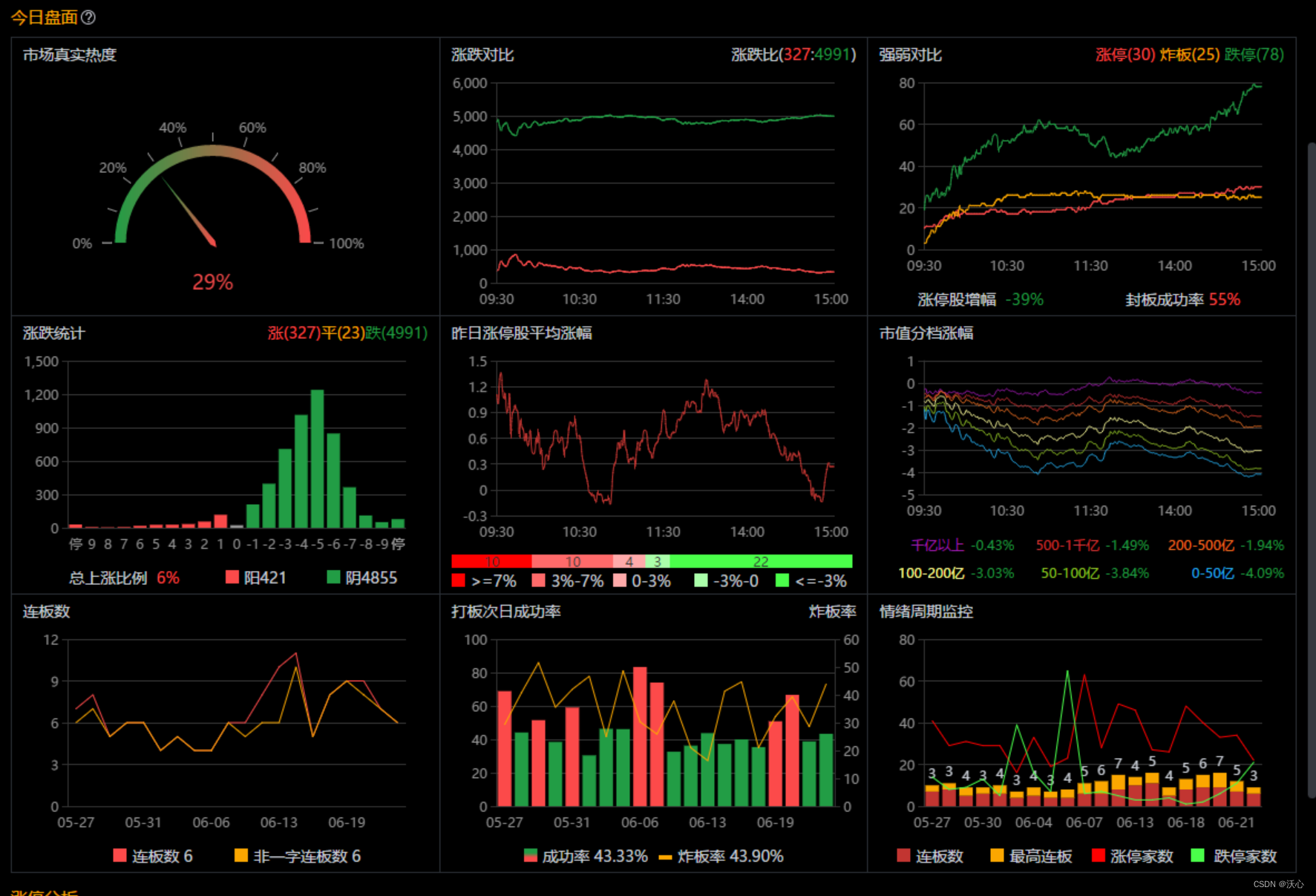This screenshot has height=896, width=1316.
Task: Click the 3%-7% legend entry
Action: (568, 581)
